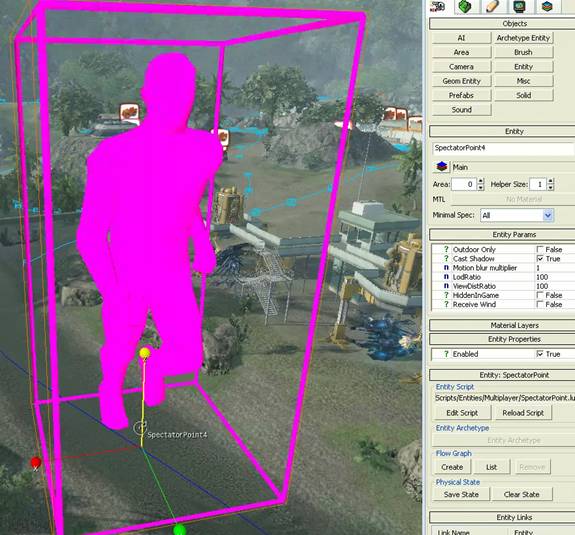Select the SpectatorPoint4 helper icon in viewport
Screen dimensions: 575x535
click(140, 428)
